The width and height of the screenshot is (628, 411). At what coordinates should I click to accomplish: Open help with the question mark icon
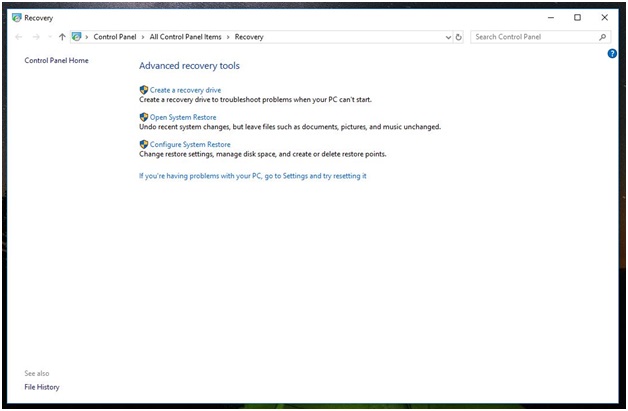(612, 53)
